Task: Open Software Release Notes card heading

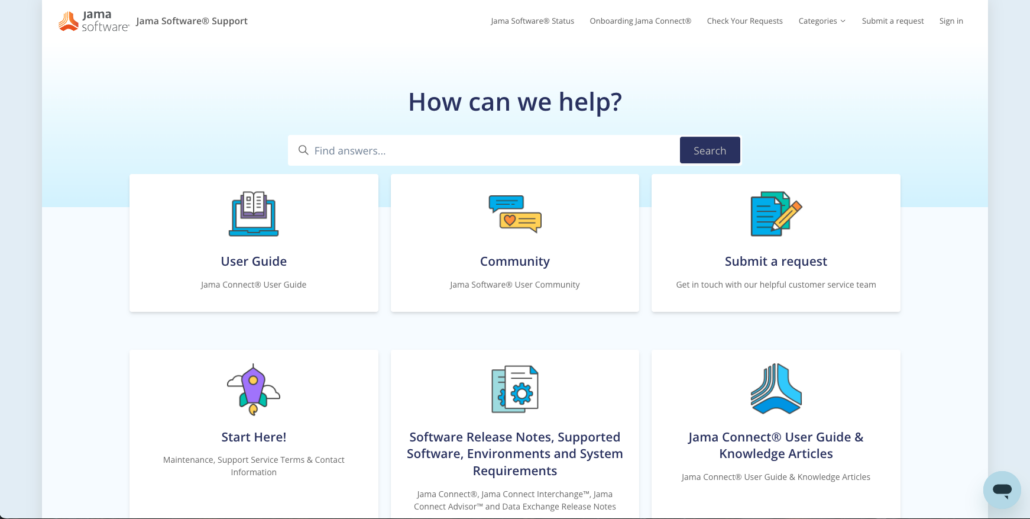Action: point(515,454)
